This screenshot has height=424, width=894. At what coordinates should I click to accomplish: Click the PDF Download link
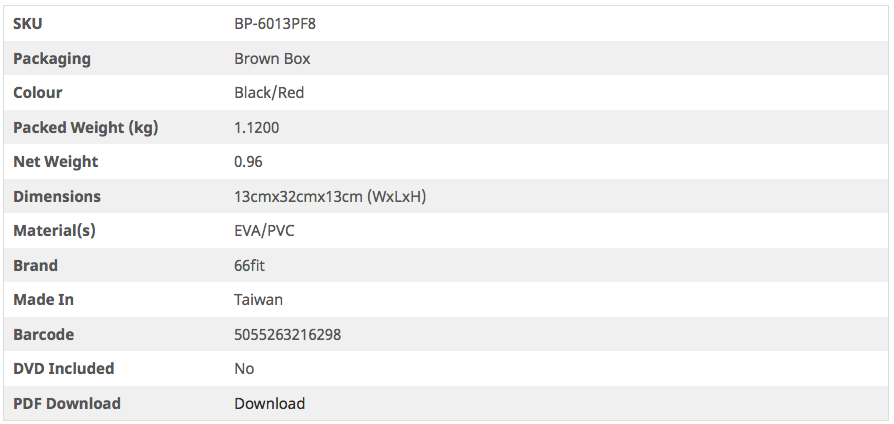pyautogui.click(x=269, y=404)
